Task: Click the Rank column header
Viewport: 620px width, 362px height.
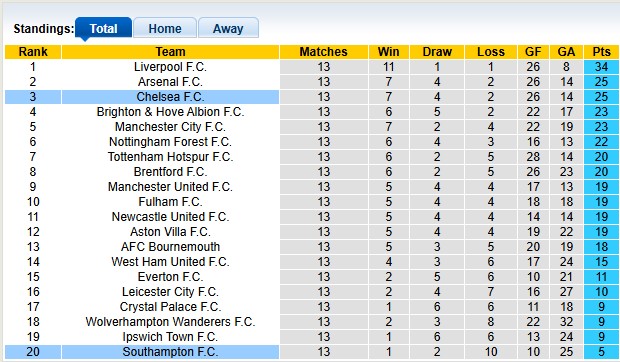Action: click(x=33, y=52)
